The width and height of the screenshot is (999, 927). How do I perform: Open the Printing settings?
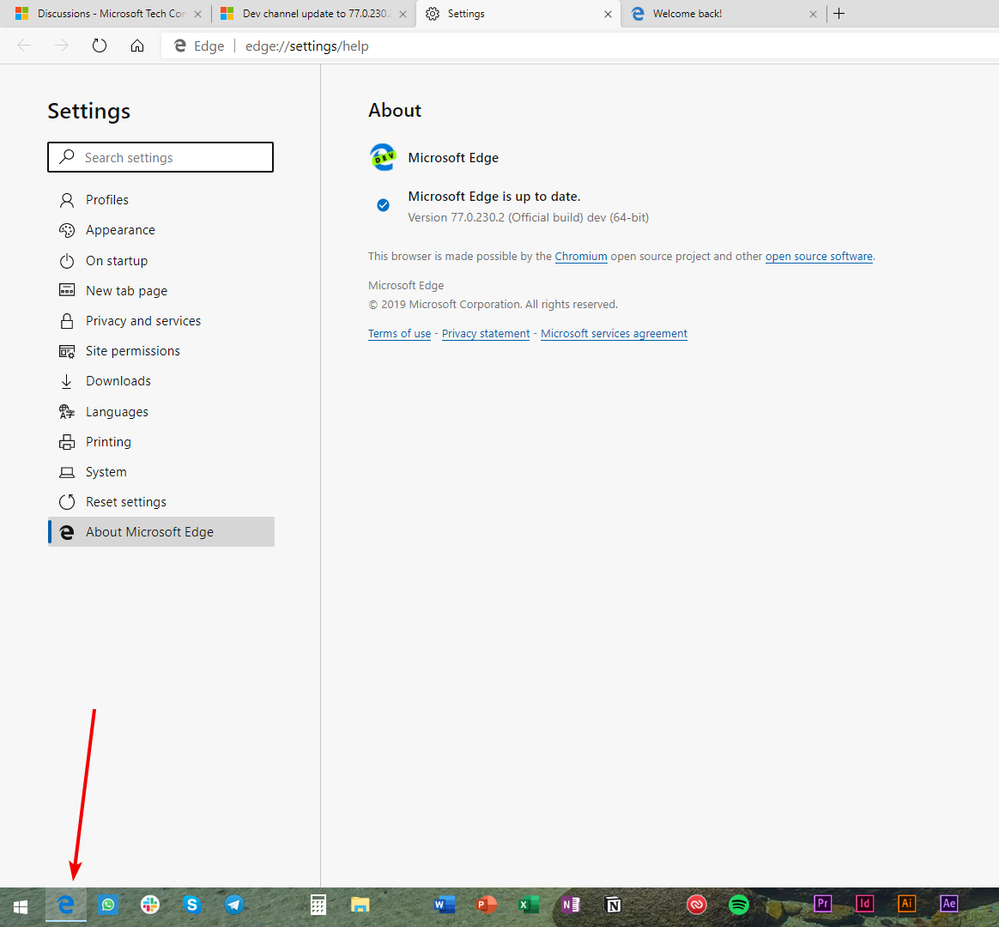tap(161, 442)
